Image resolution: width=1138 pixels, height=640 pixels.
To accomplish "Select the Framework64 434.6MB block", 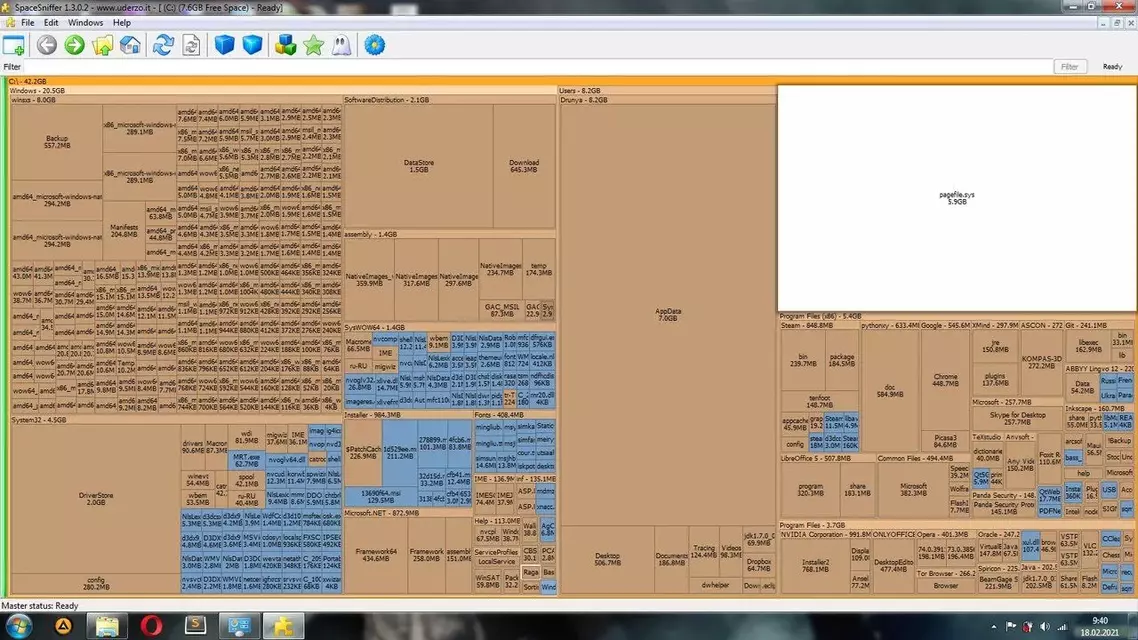I will pyautogui.click(x=376, y=555).
